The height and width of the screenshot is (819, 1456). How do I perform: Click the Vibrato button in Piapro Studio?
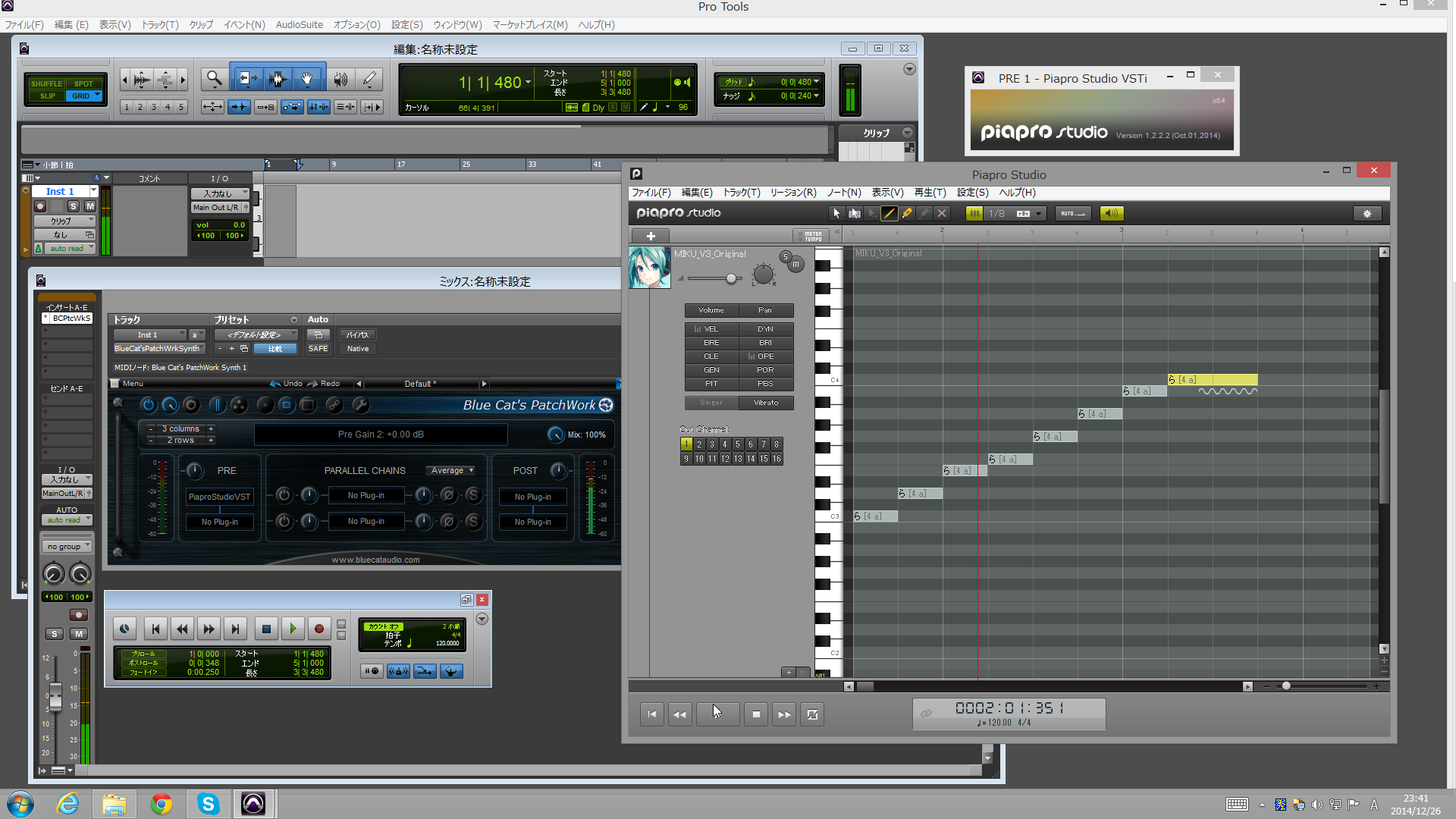click(766, 403)
